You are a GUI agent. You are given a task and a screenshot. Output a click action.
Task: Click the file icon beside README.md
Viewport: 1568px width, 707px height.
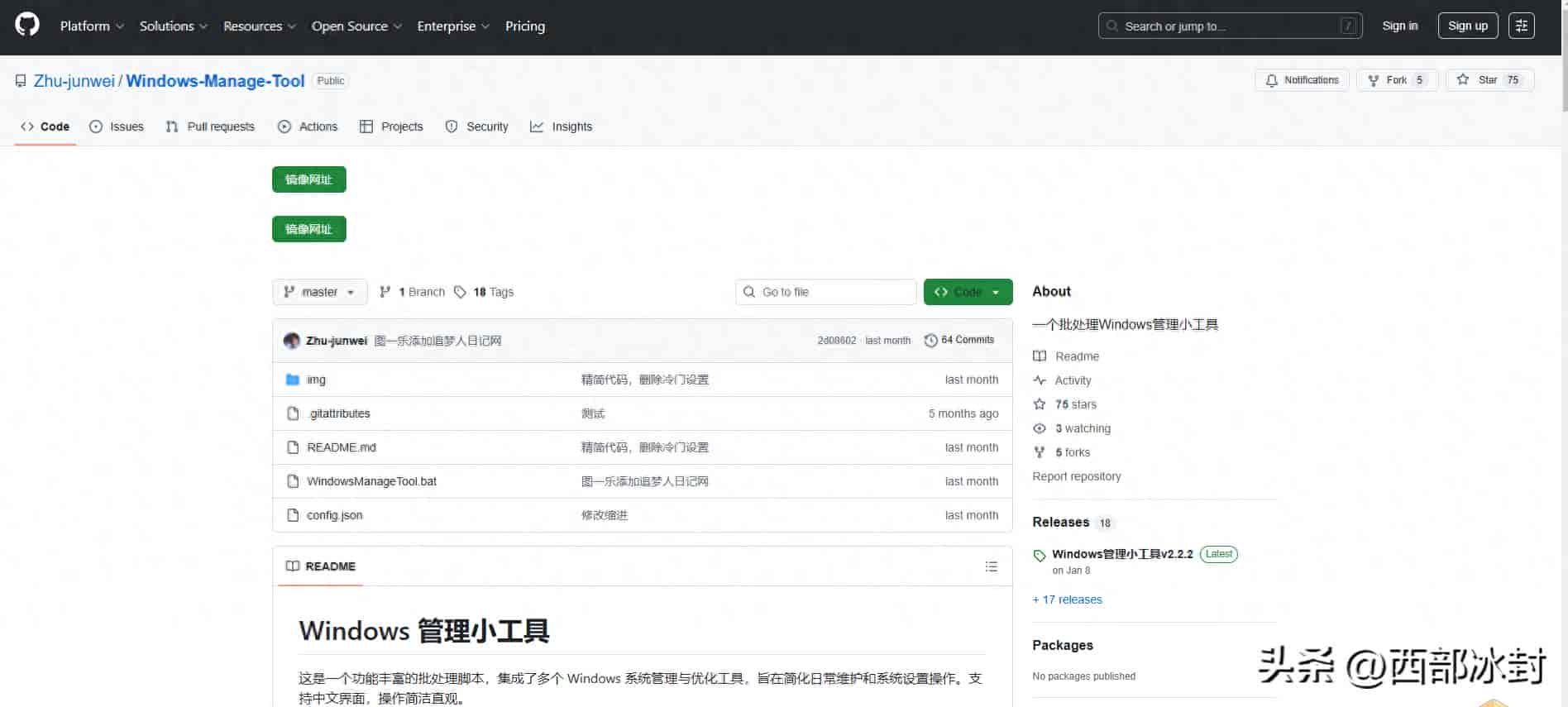tap(292, 447)
